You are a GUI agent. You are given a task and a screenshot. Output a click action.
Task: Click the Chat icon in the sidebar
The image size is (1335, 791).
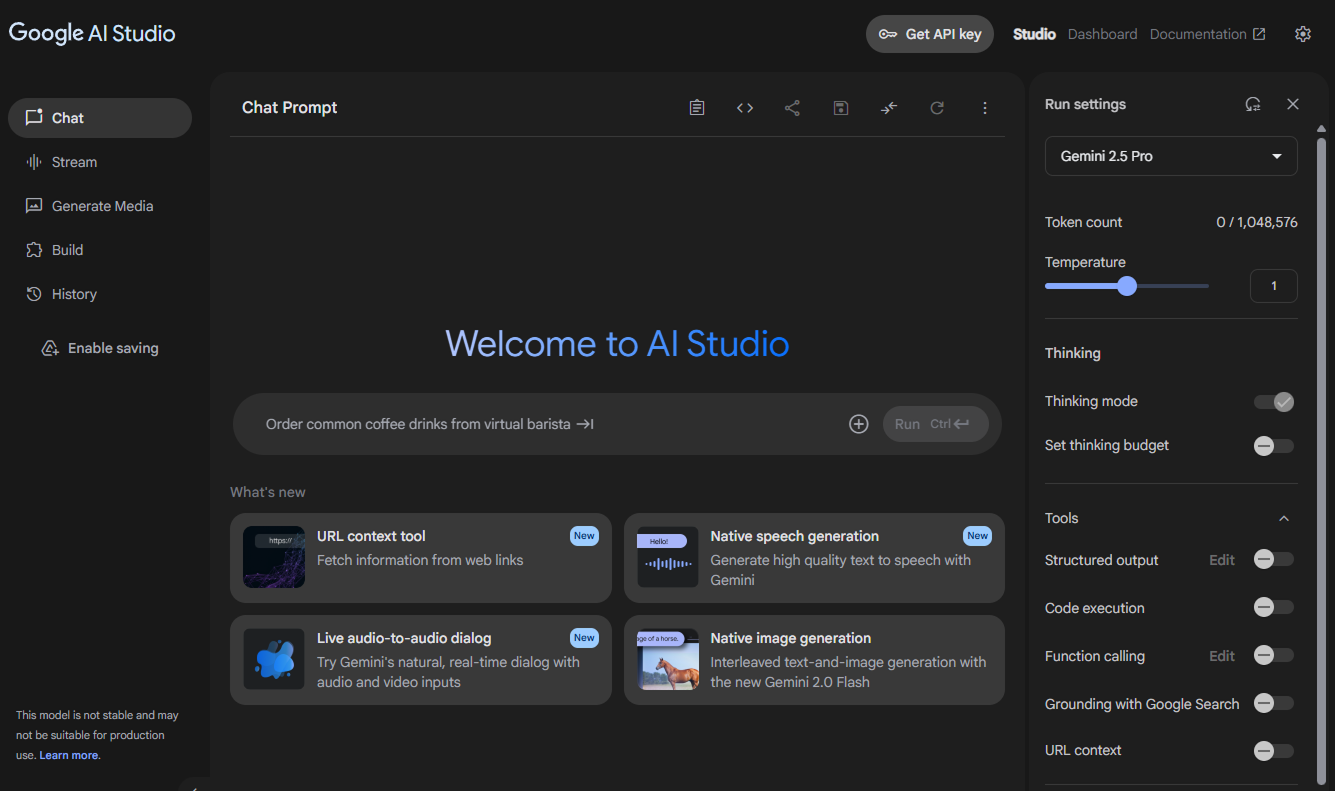coord(34,117)
